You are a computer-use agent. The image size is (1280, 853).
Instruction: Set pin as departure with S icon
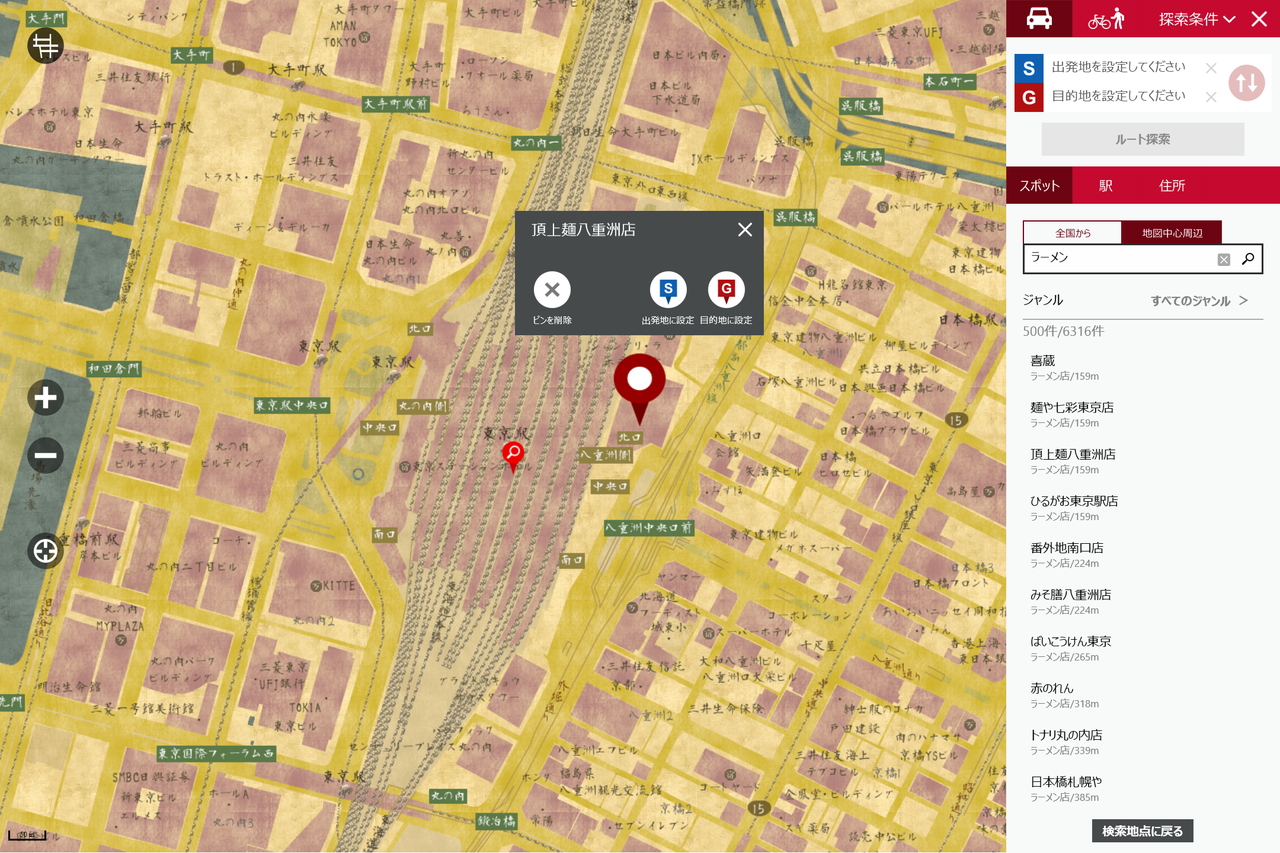(668, 290)
